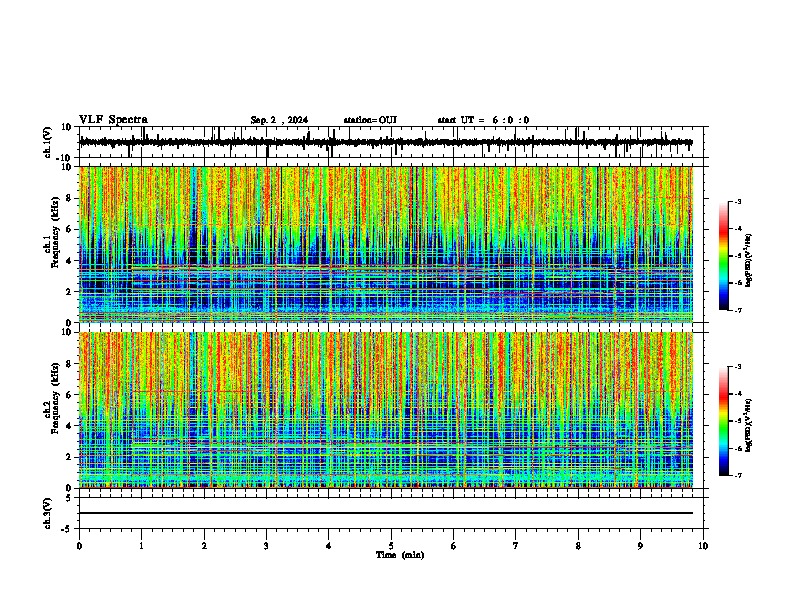Click tick label 1 on the time axis
The image size is (792, 612).
pos(141,546)
